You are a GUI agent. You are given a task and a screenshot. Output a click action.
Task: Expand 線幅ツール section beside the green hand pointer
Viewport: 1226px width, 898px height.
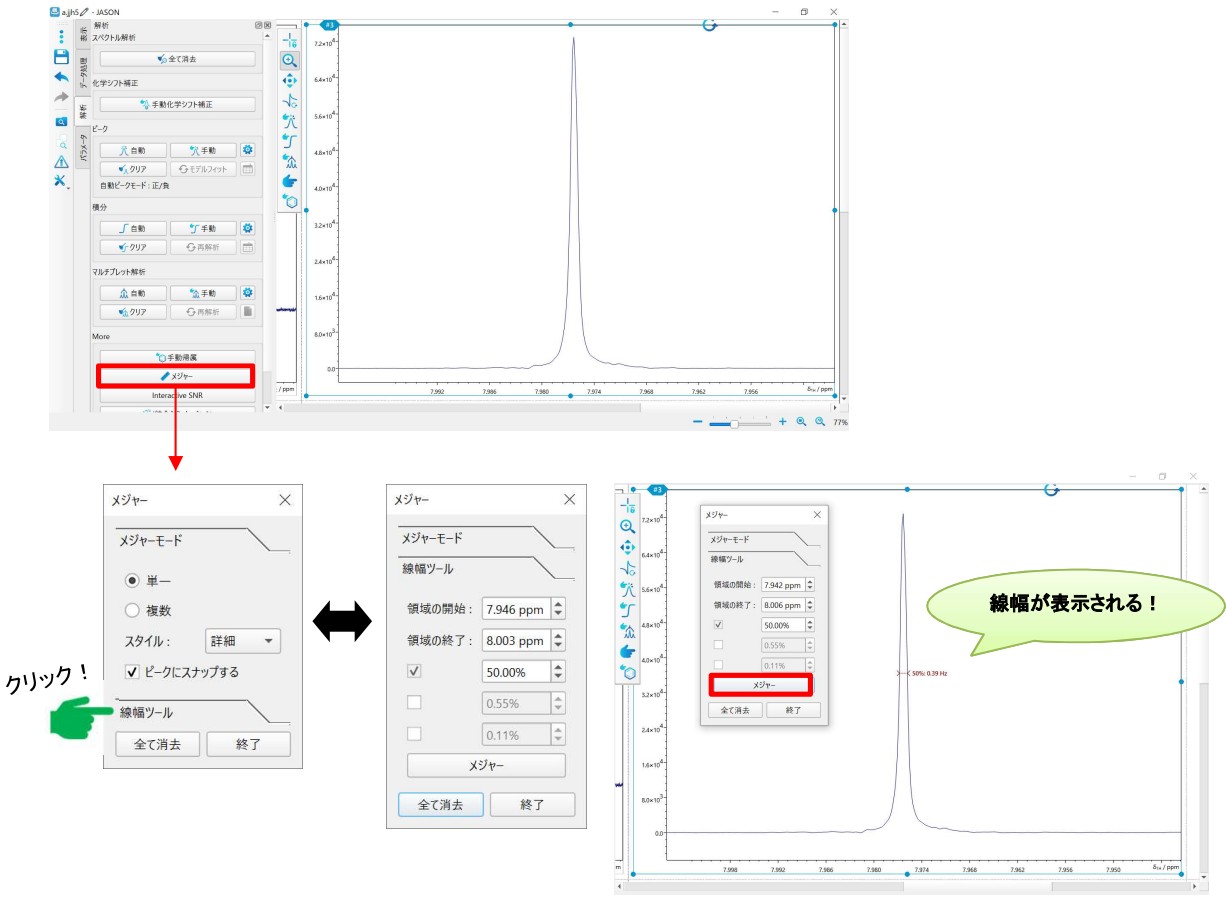(147, 713)
